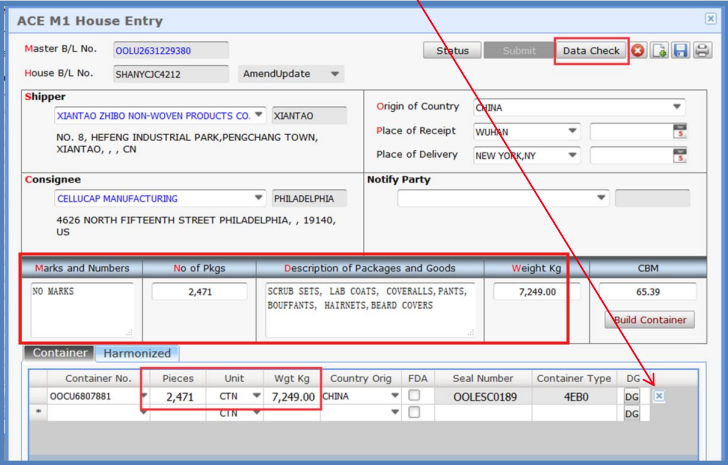The image size is (728, 465).
Task: Click the new document icon
Action: pos(659,50)
